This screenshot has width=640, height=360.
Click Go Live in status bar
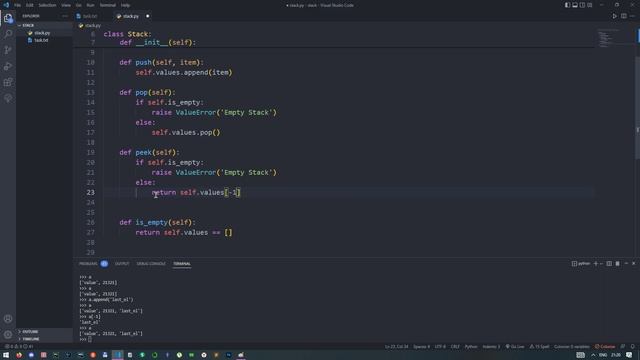515,347
